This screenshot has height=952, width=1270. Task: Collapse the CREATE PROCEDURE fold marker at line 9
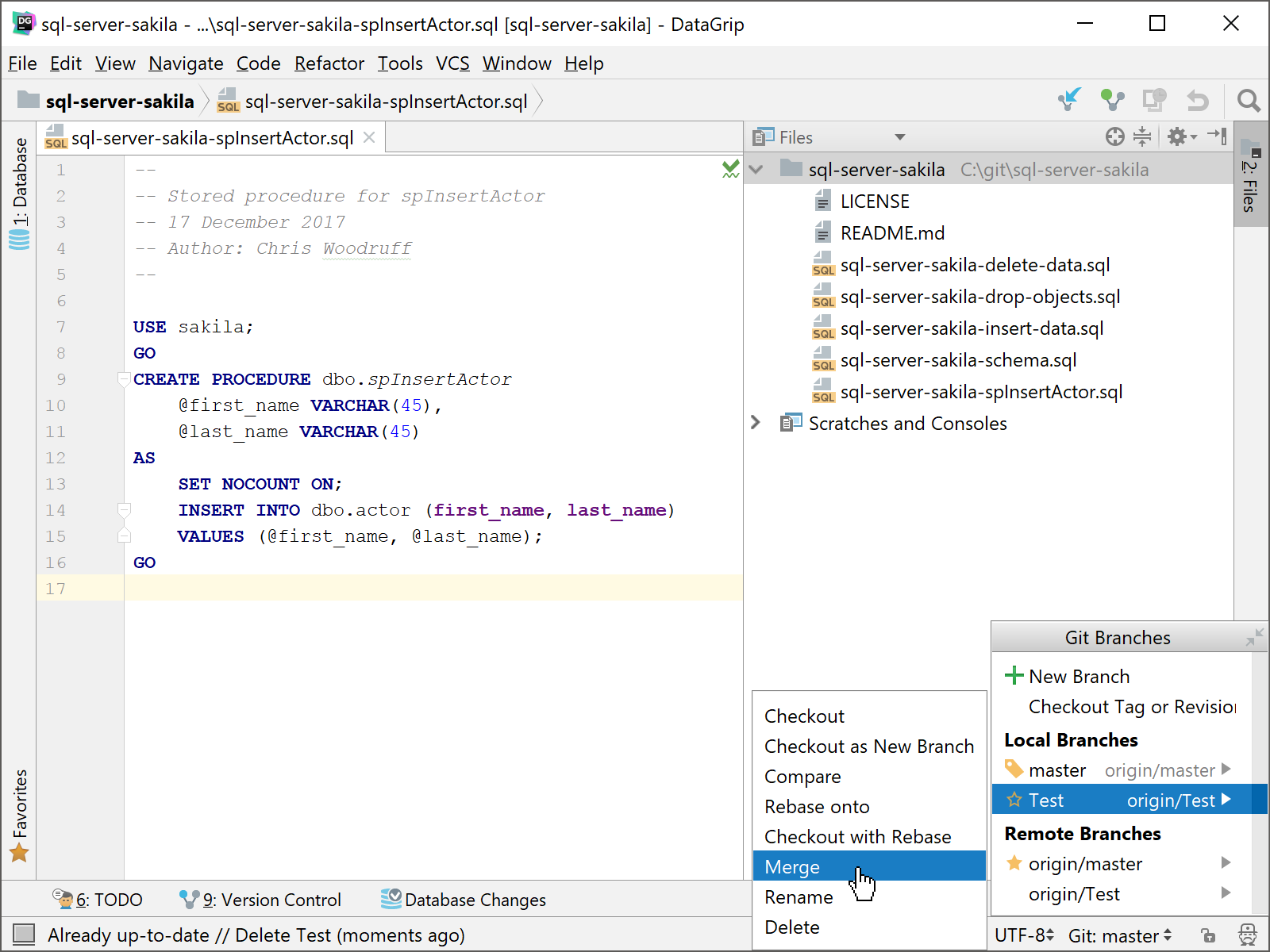[124, 379]
